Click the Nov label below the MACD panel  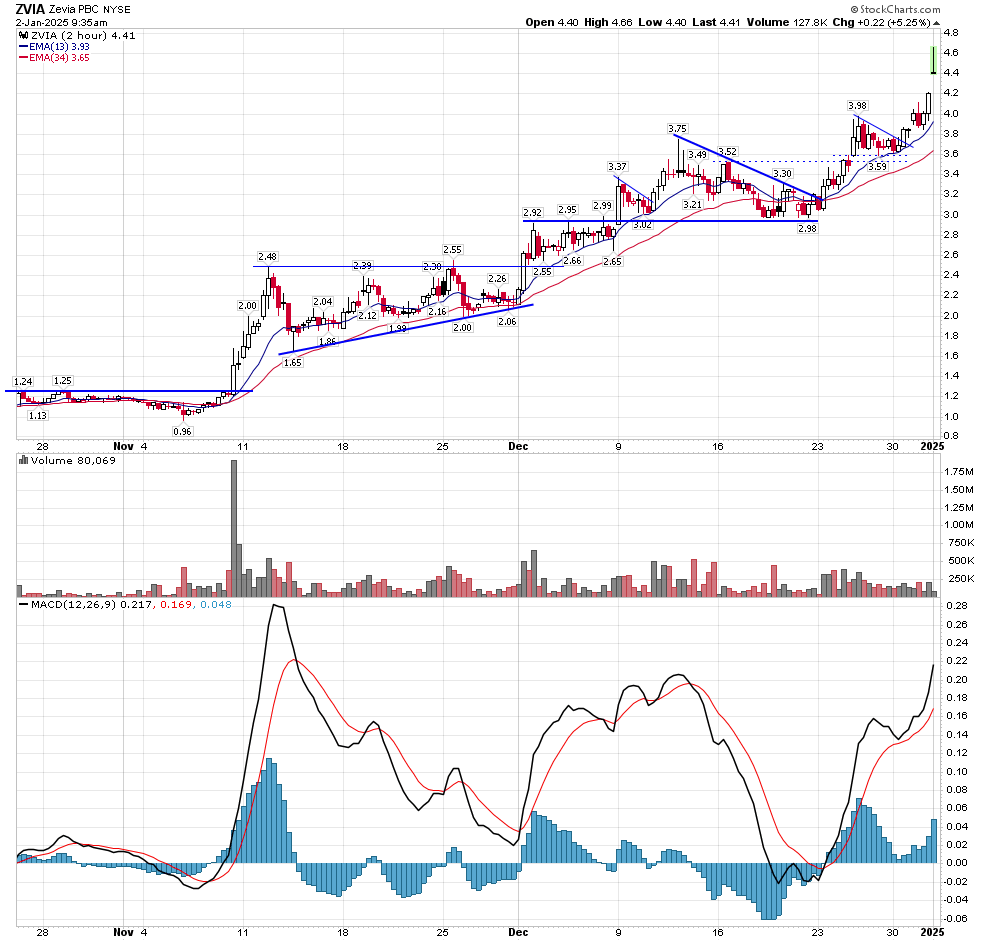pyautogui.click(x=122, y=931)
